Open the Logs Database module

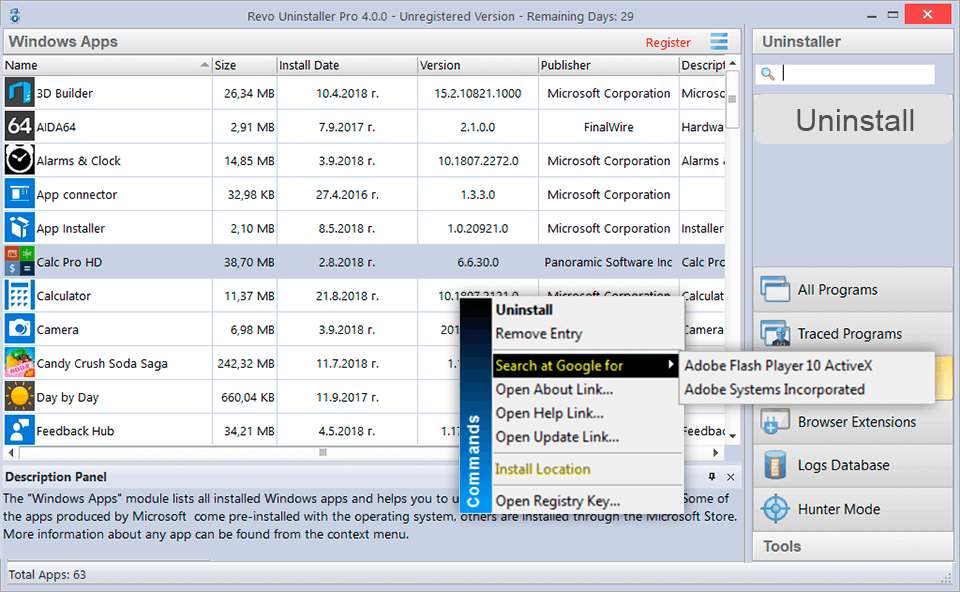853,465
